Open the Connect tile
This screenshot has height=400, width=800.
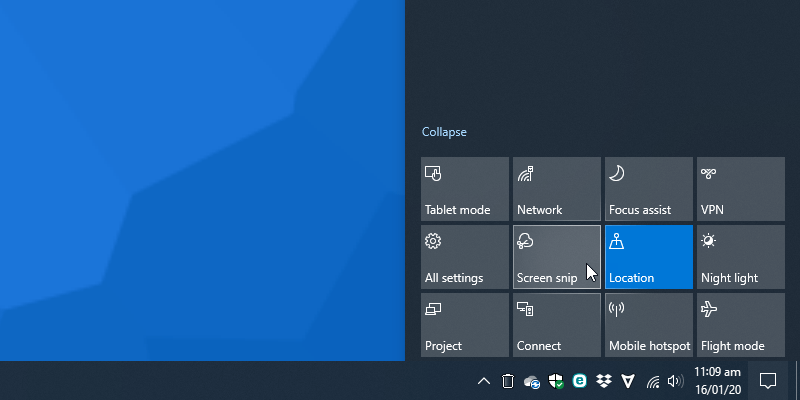pyautogui.click(x=557, y=324)
